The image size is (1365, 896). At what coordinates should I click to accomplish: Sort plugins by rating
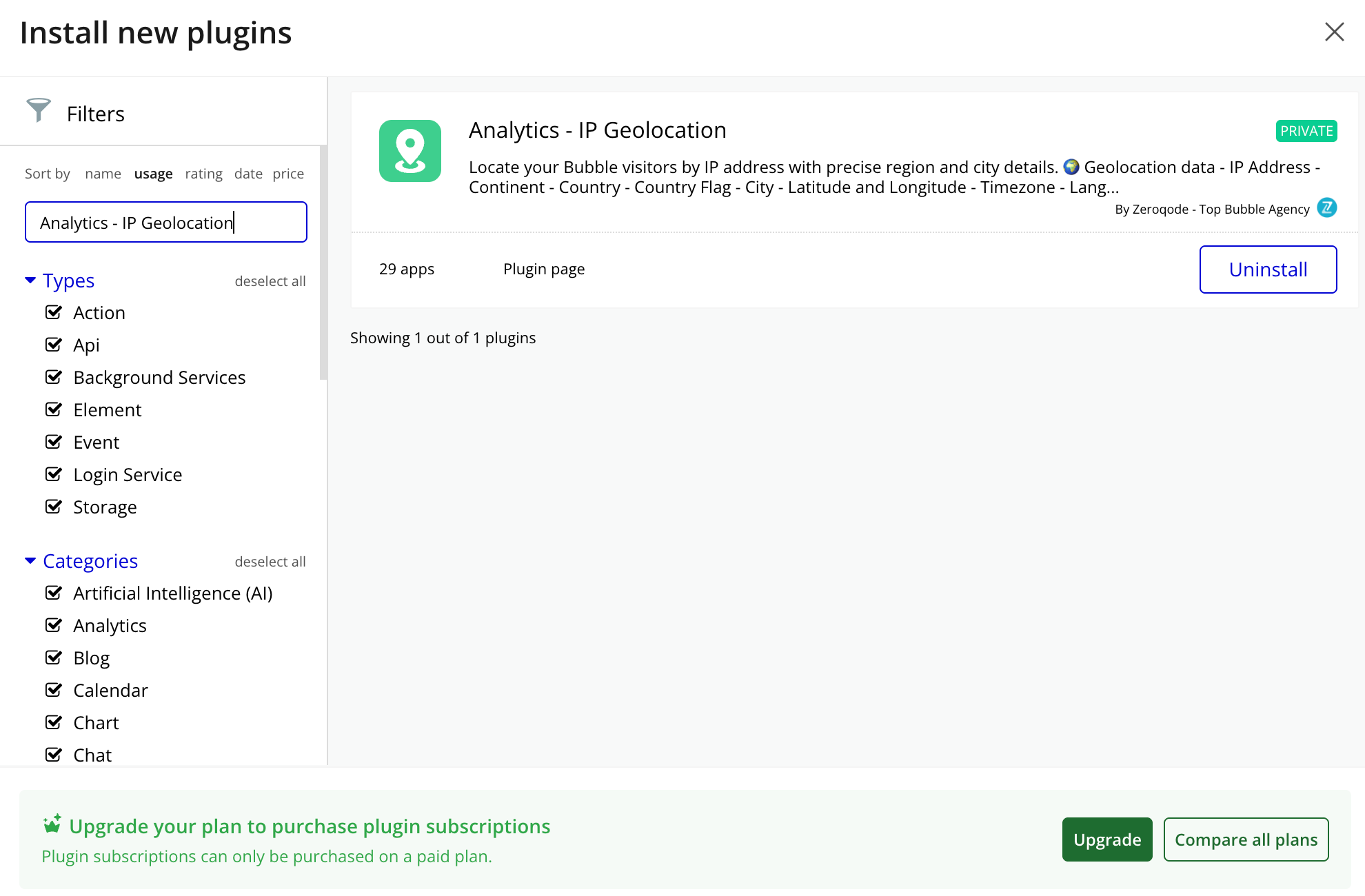(203, 174)
